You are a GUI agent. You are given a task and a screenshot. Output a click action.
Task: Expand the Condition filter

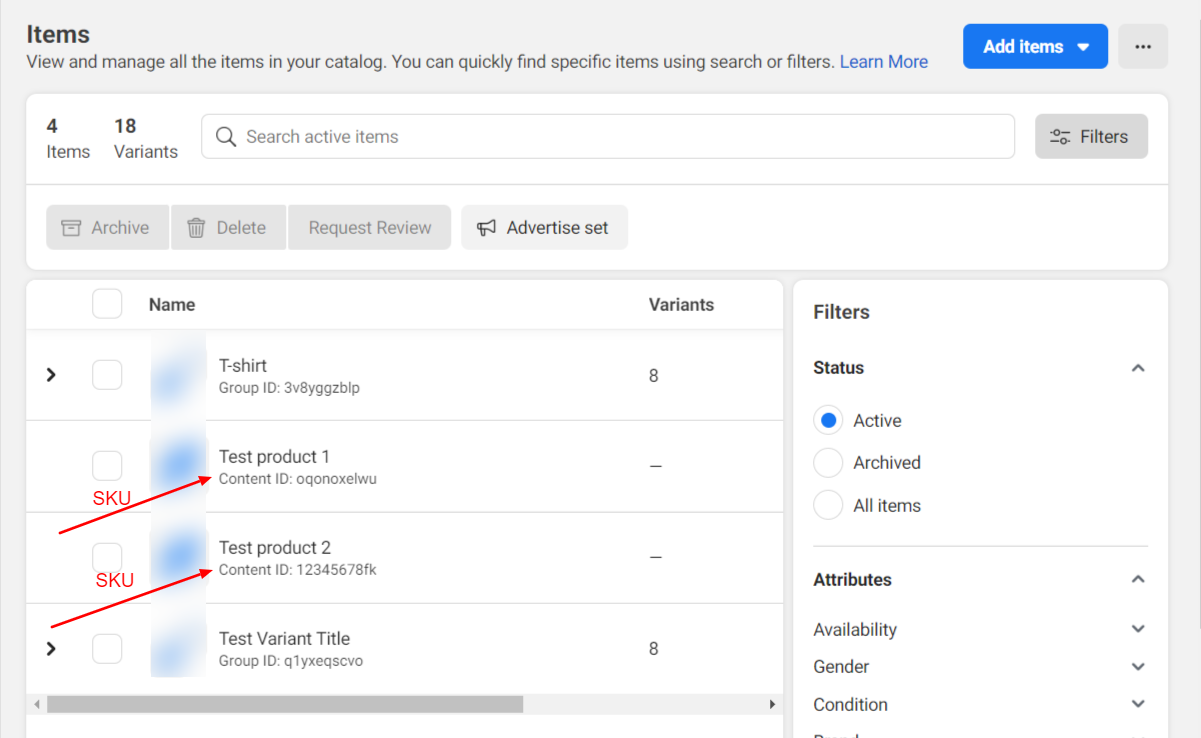(1137, 704)
